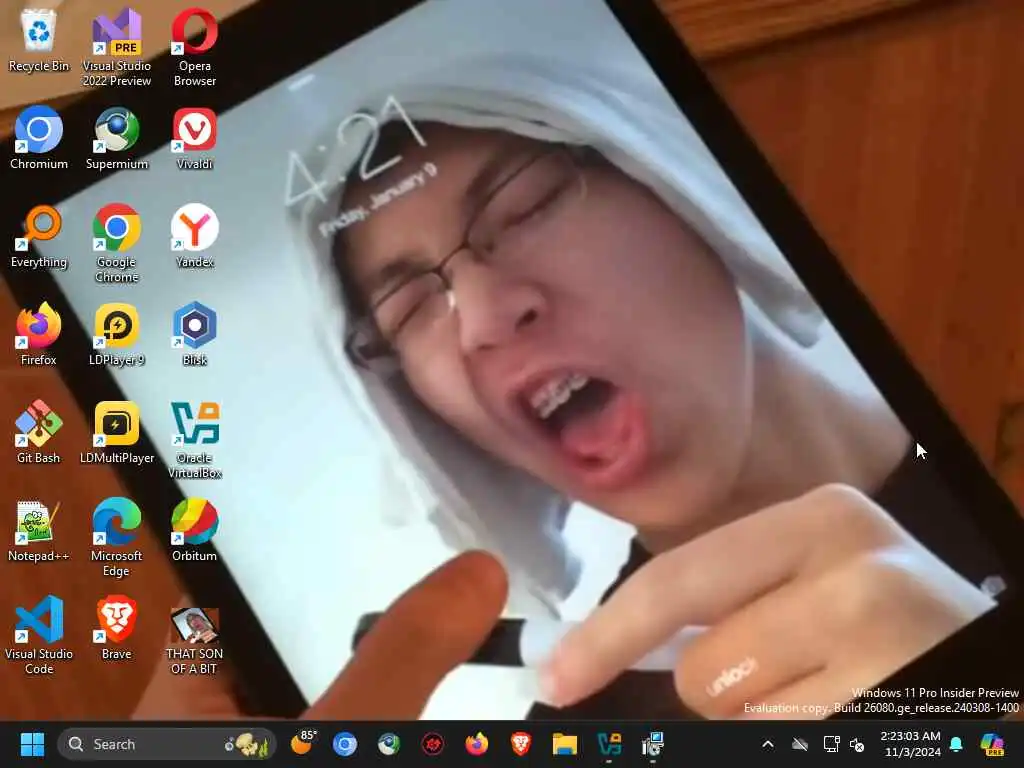Open Copilot preview in taskbar

tap(993, 744)
